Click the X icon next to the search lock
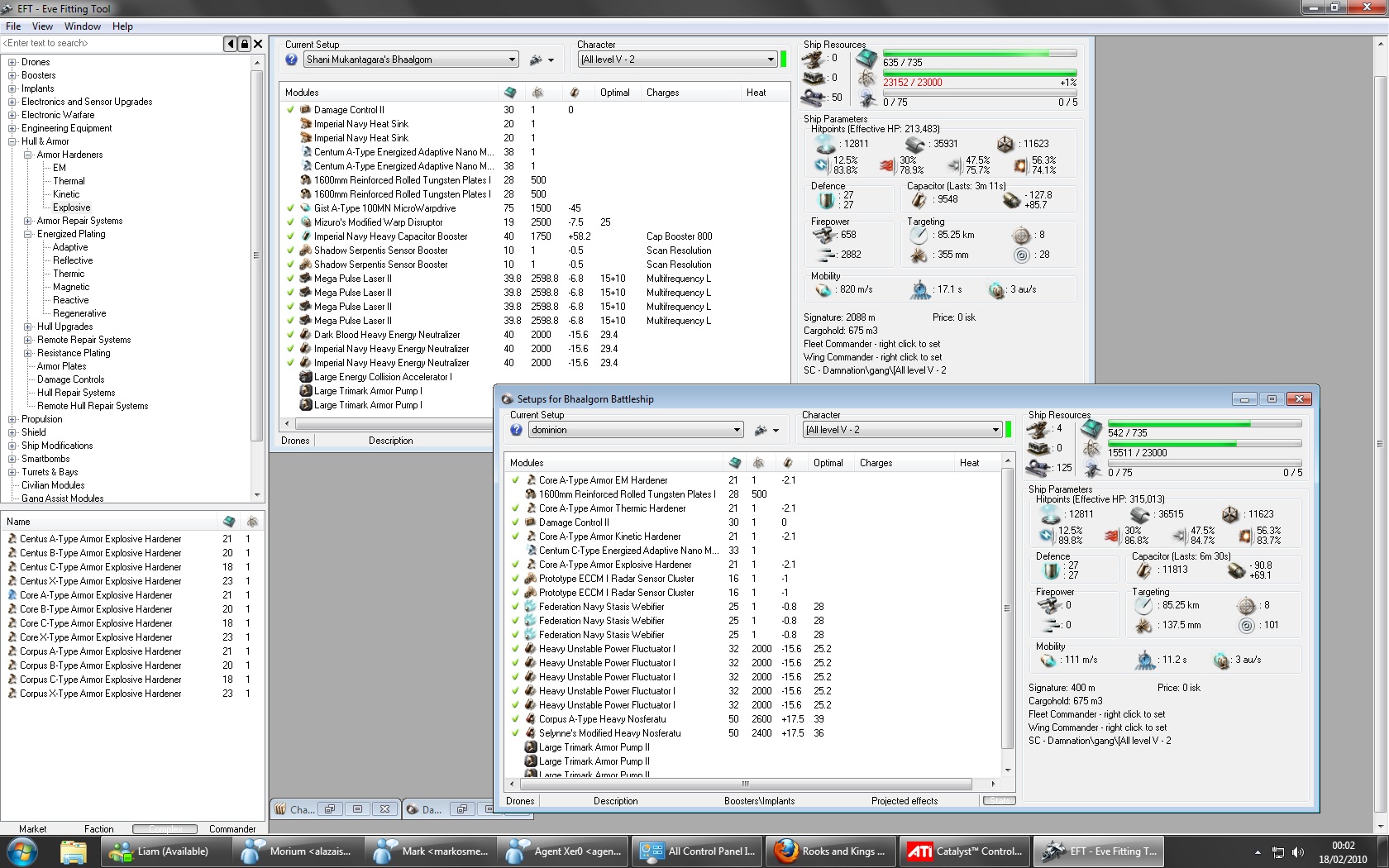 [258, 44]
